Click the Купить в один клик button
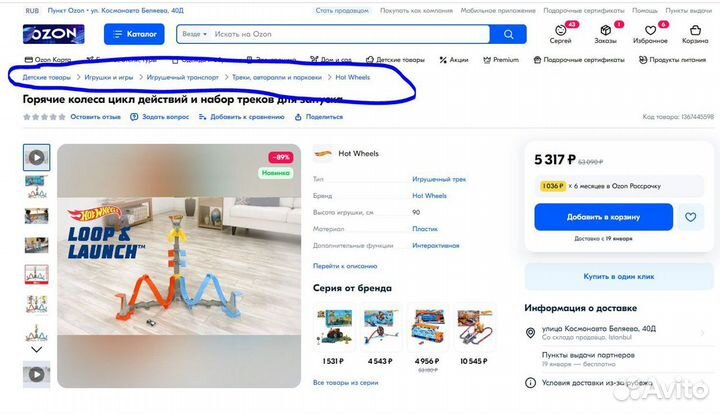The width and height of the screenshot is (720, 414). (619, 276)
